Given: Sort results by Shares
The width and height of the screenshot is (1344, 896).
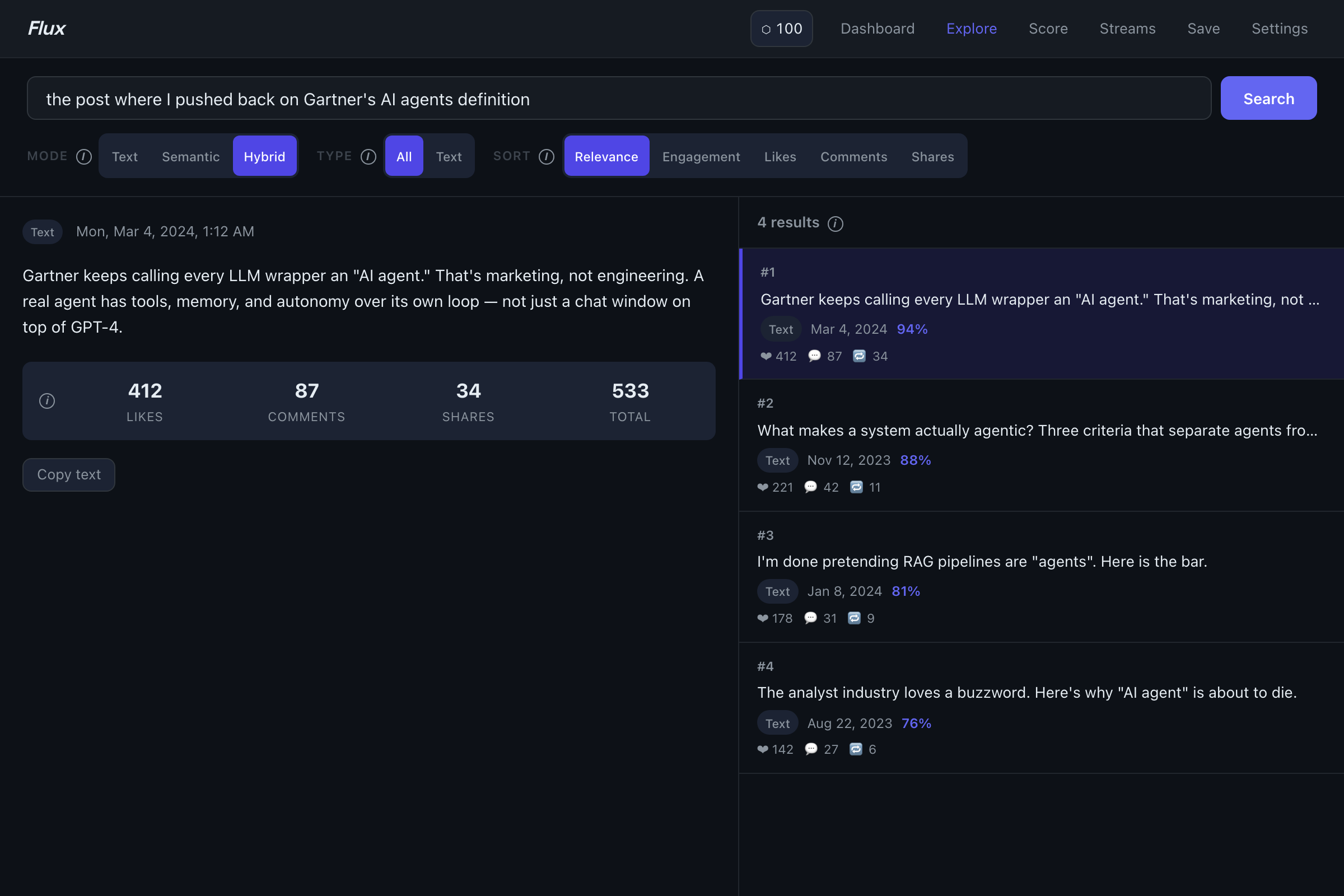Looking at the screenshot, I should coord(932,156).
